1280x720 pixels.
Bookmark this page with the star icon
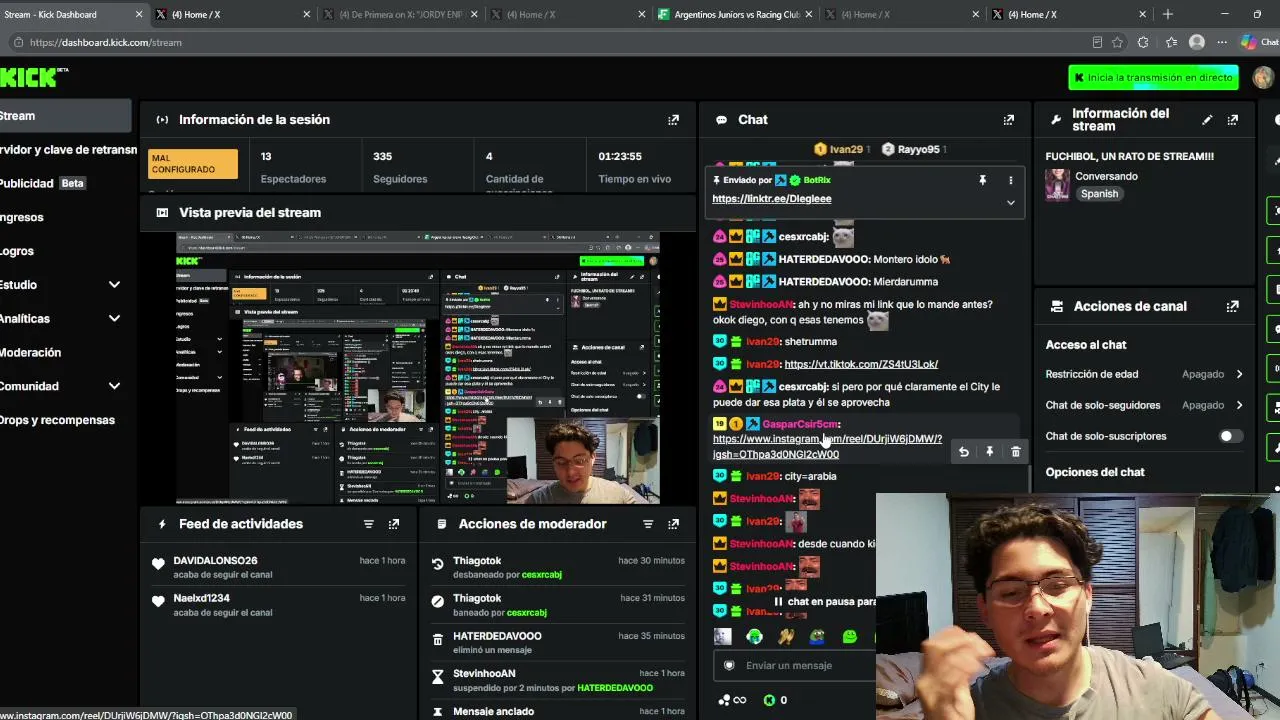point(1117,42)
